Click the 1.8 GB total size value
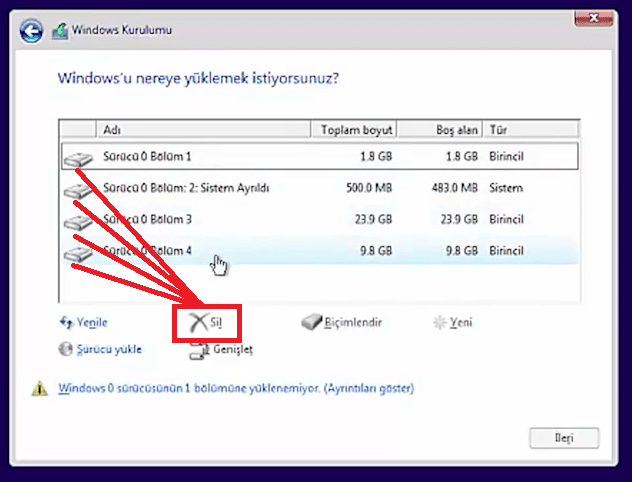The height and width of the screenshot is (482, 632). (x=376, y=156)
